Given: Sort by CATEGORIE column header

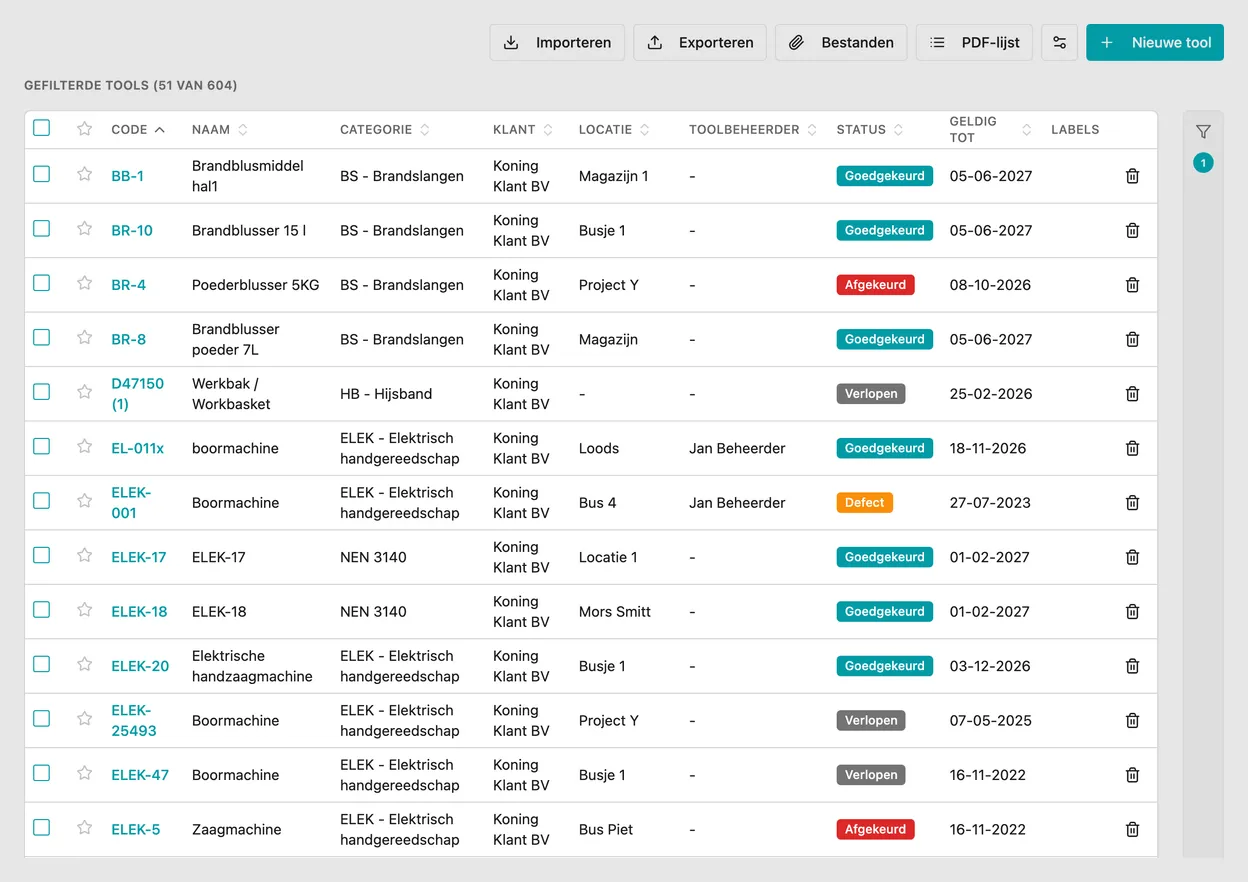Looking at the screenshot, I should (x=385, y=130).
